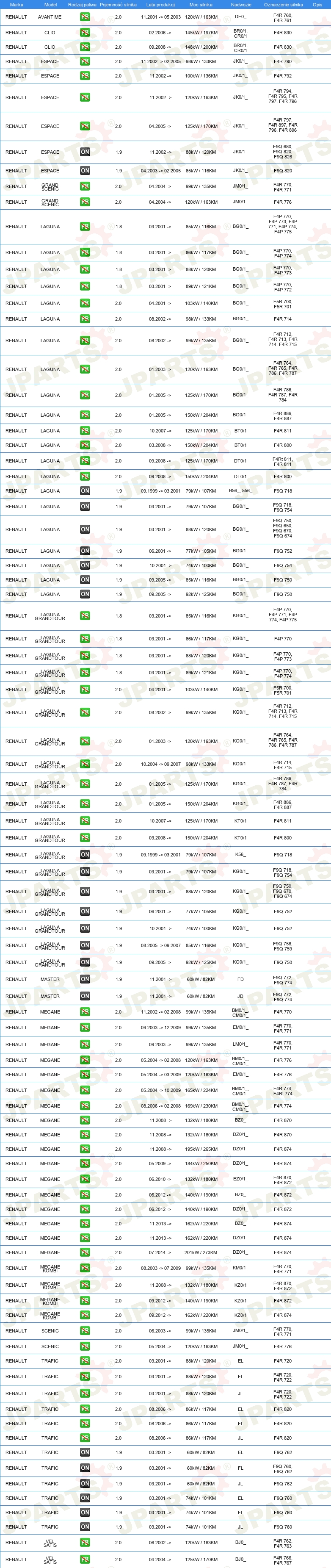Click the Marka column header
331x1568 pixels.
(17, 4)
